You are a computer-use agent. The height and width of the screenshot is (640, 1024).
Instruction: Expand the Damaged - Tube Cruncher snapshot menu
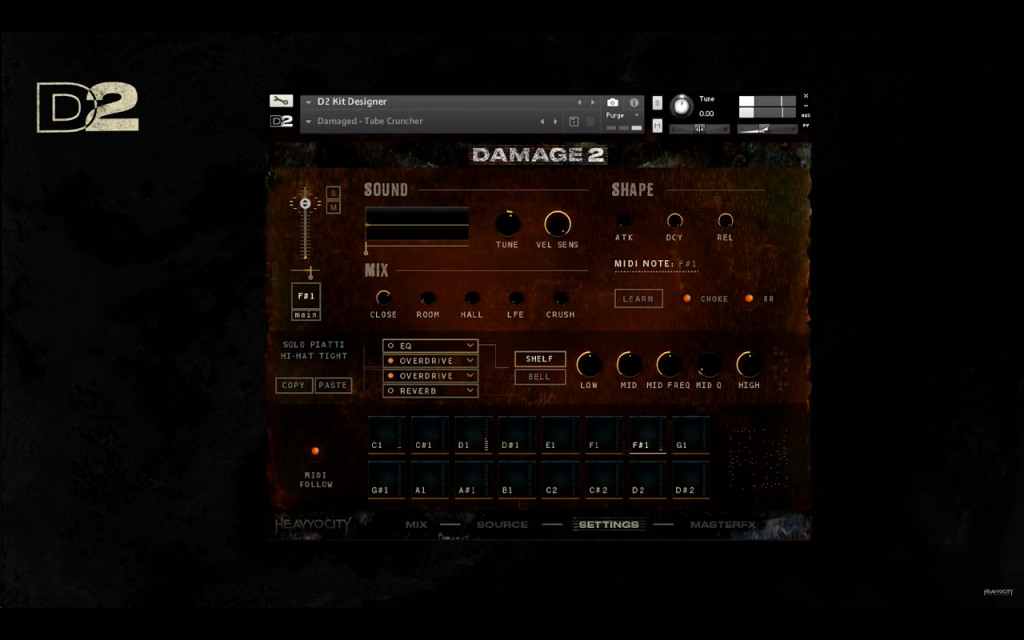pos(308,121)
